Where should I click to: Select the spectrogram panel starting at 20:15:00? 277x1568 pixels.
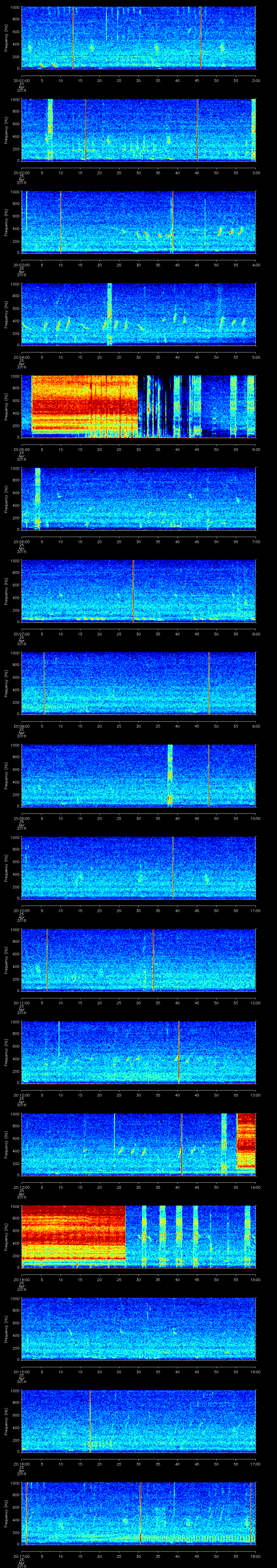click(138, 1329)
